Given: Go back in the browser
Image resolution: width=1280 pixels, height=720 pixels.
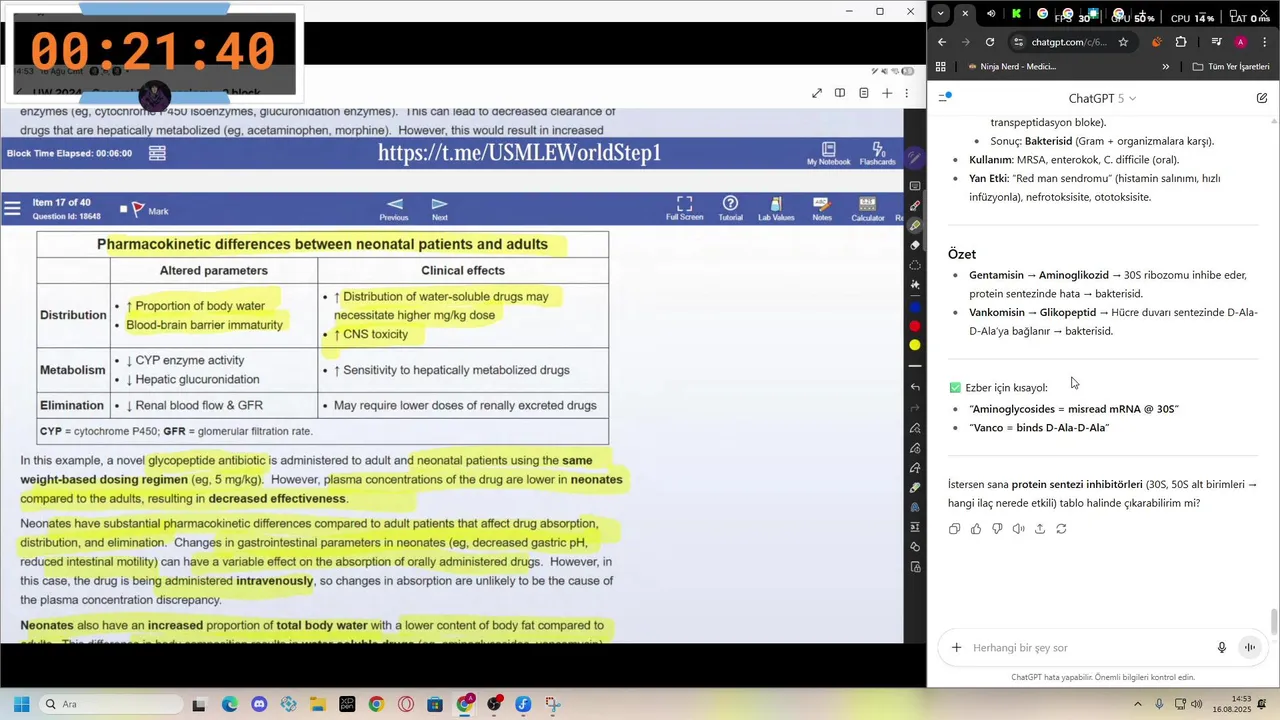Looking at the screenshot, I should [942, 42].
